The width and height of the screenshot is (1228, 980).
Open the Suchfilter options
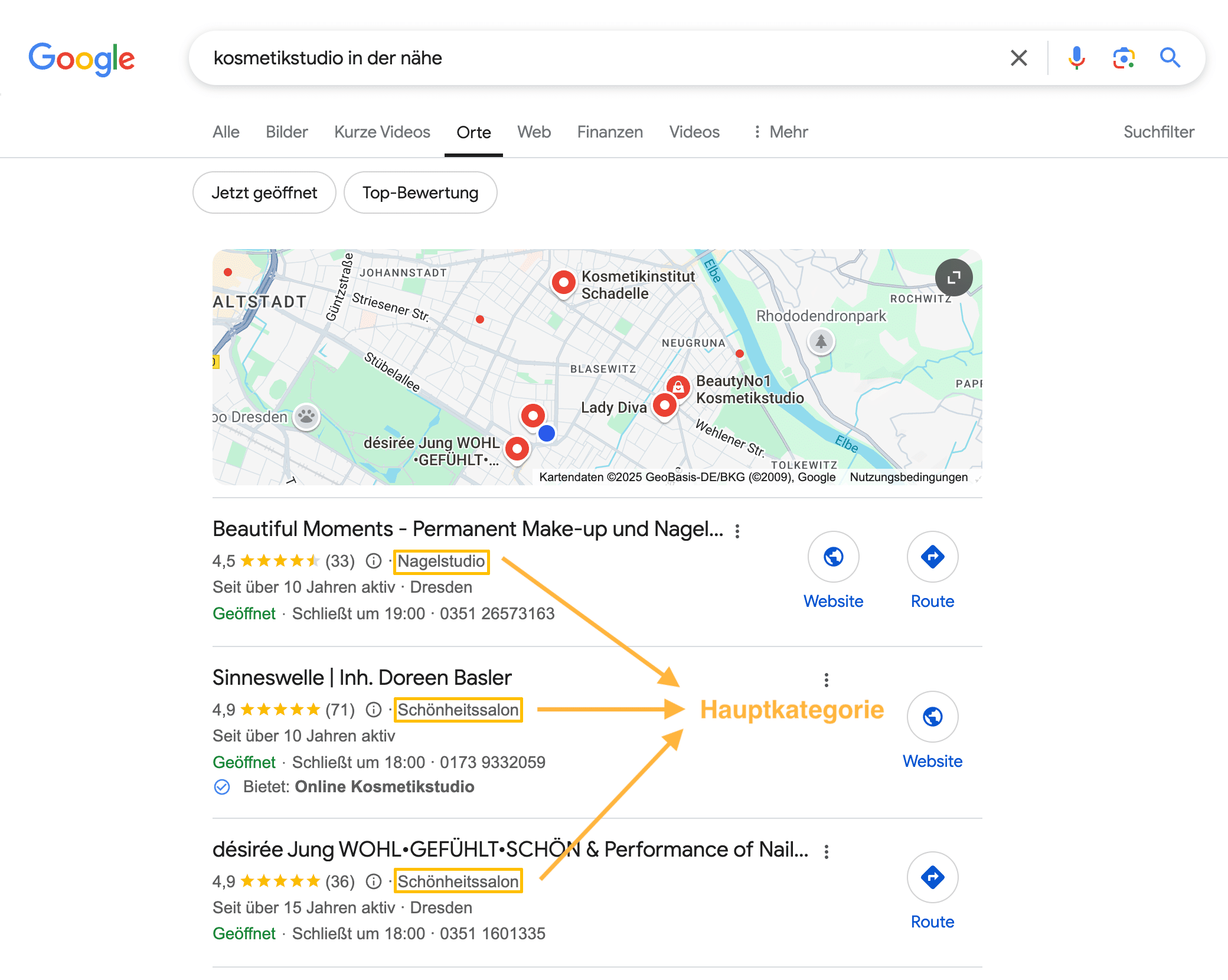coord(1159,132)
